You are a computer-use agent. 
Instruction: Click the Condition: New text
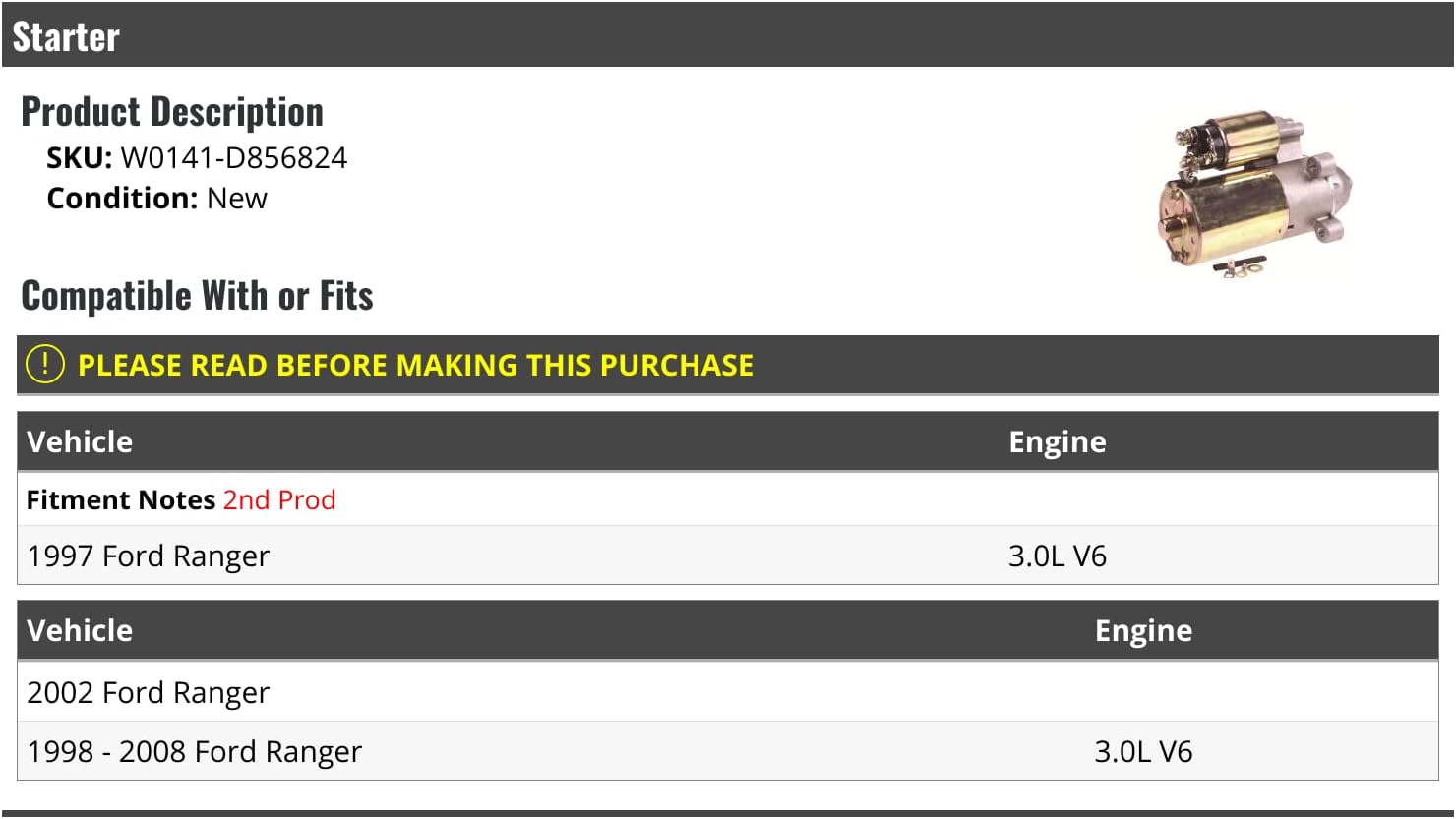[x=157, y=199]
